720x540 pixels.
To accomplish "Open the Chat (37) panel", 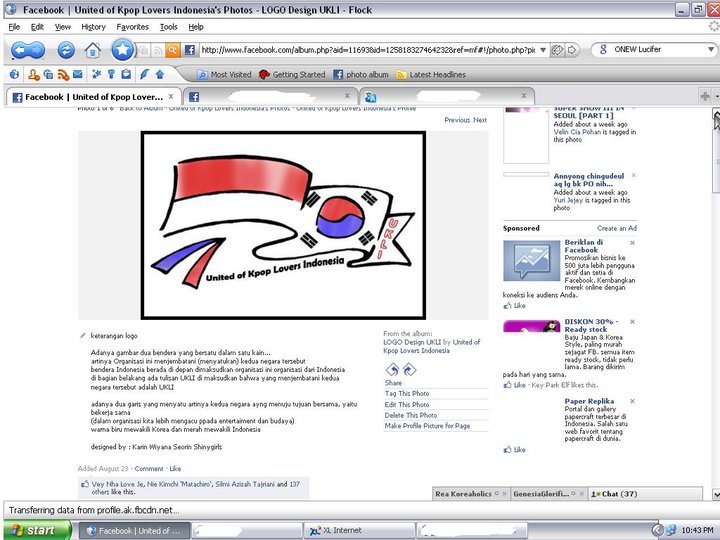I will (646, 494).
